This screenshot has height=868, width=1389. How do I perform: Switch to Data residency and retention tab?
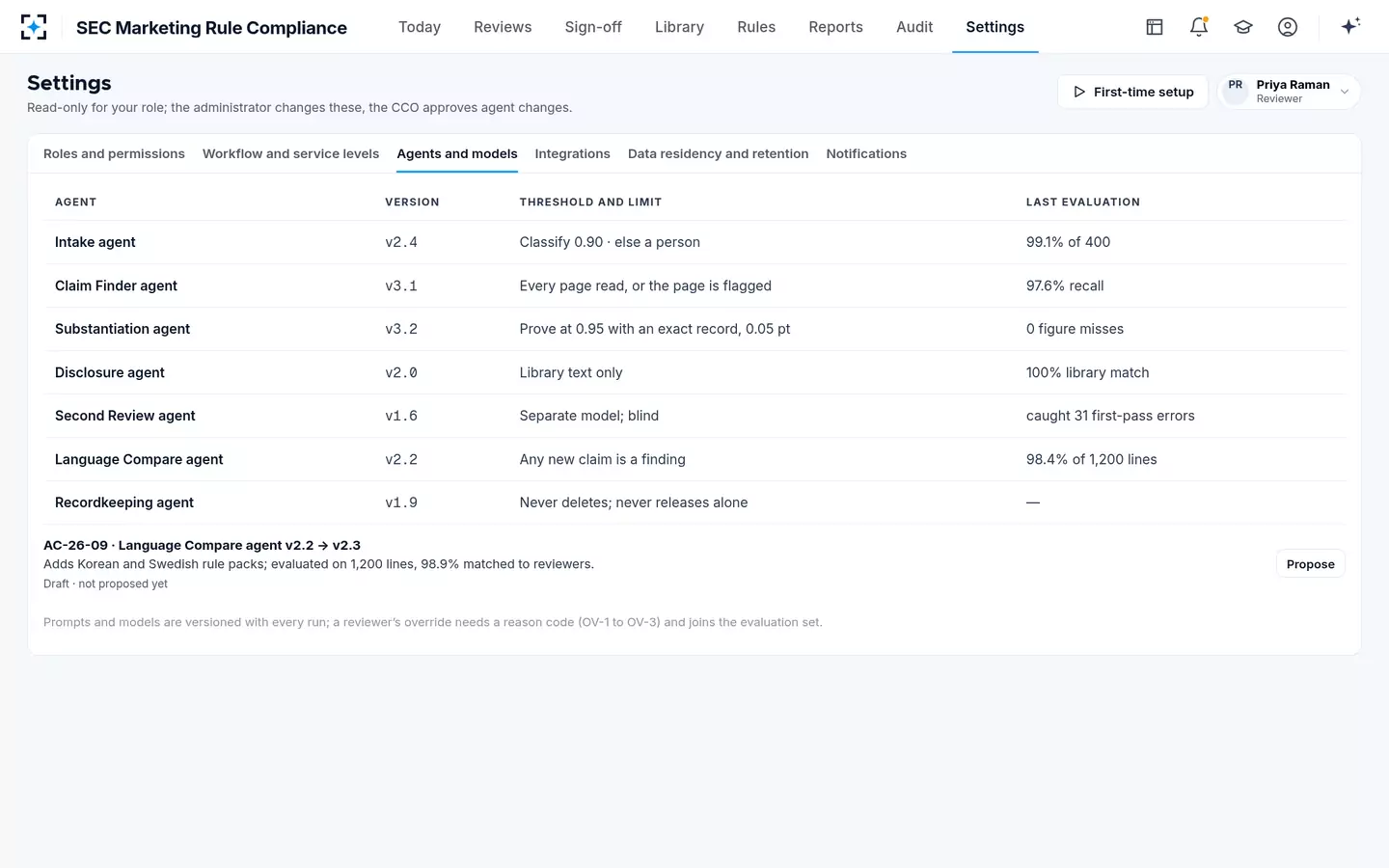pos(718,153)
